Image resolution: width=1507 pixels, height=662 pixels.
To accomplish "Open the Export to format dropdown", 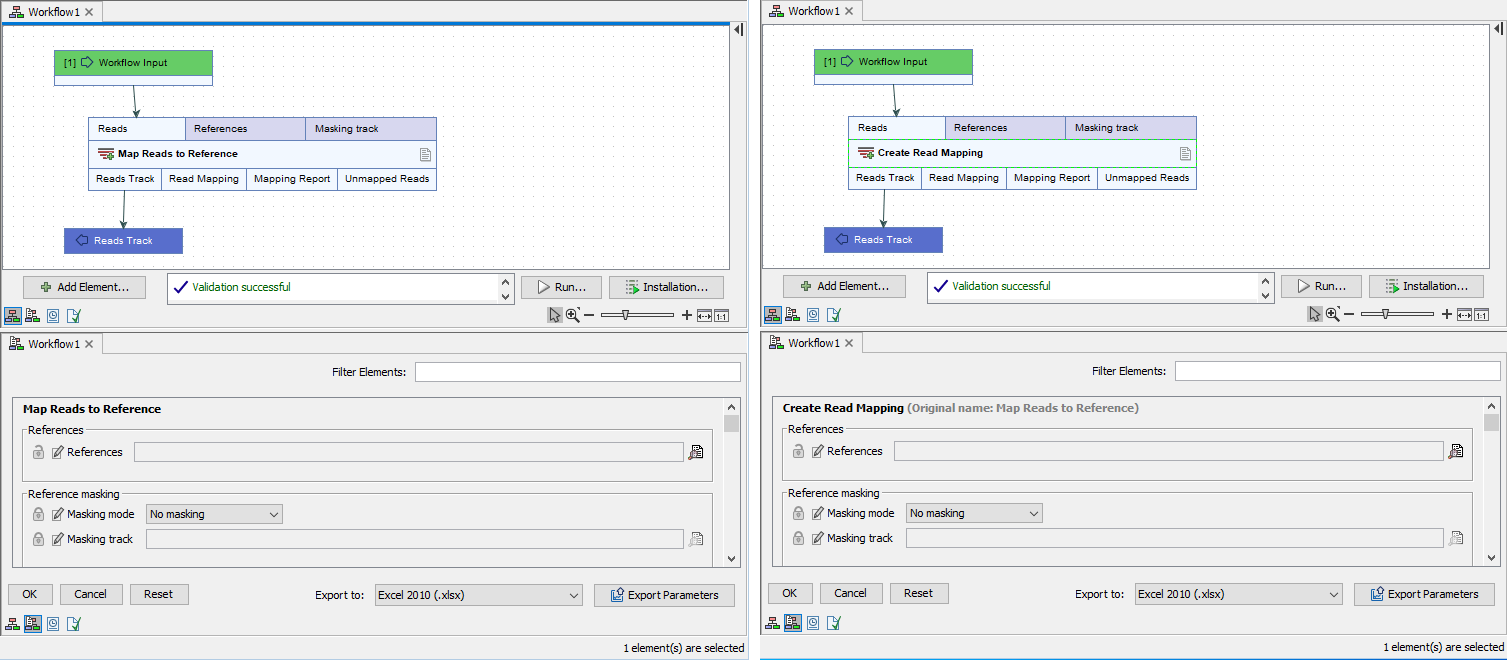I will point(478,594).
